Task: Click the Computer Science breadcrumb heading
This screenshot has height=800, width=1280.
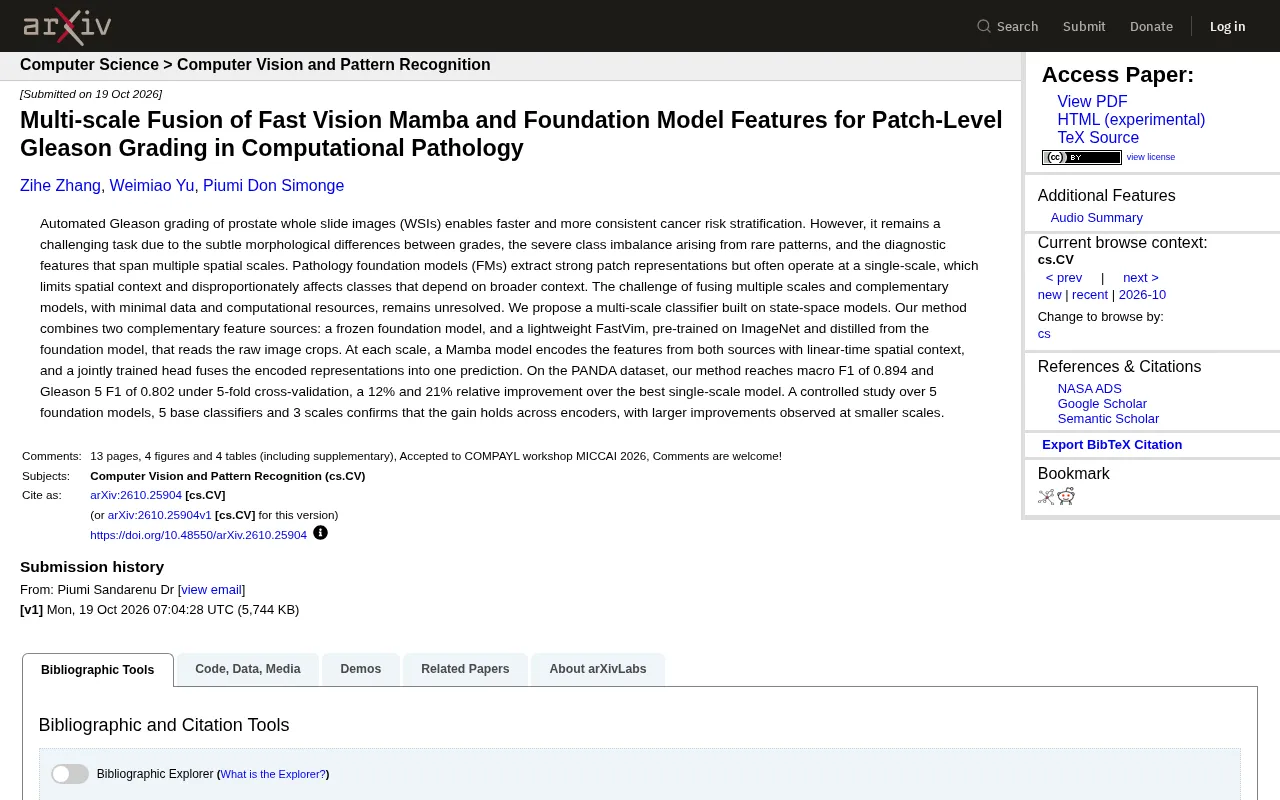Action: [x=89, y=65]
